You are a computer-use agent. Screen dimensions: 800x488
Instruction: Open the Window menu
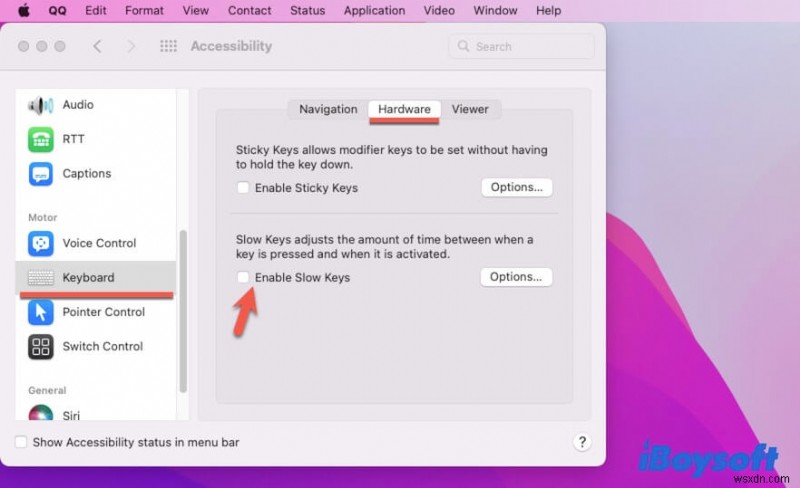495,10
